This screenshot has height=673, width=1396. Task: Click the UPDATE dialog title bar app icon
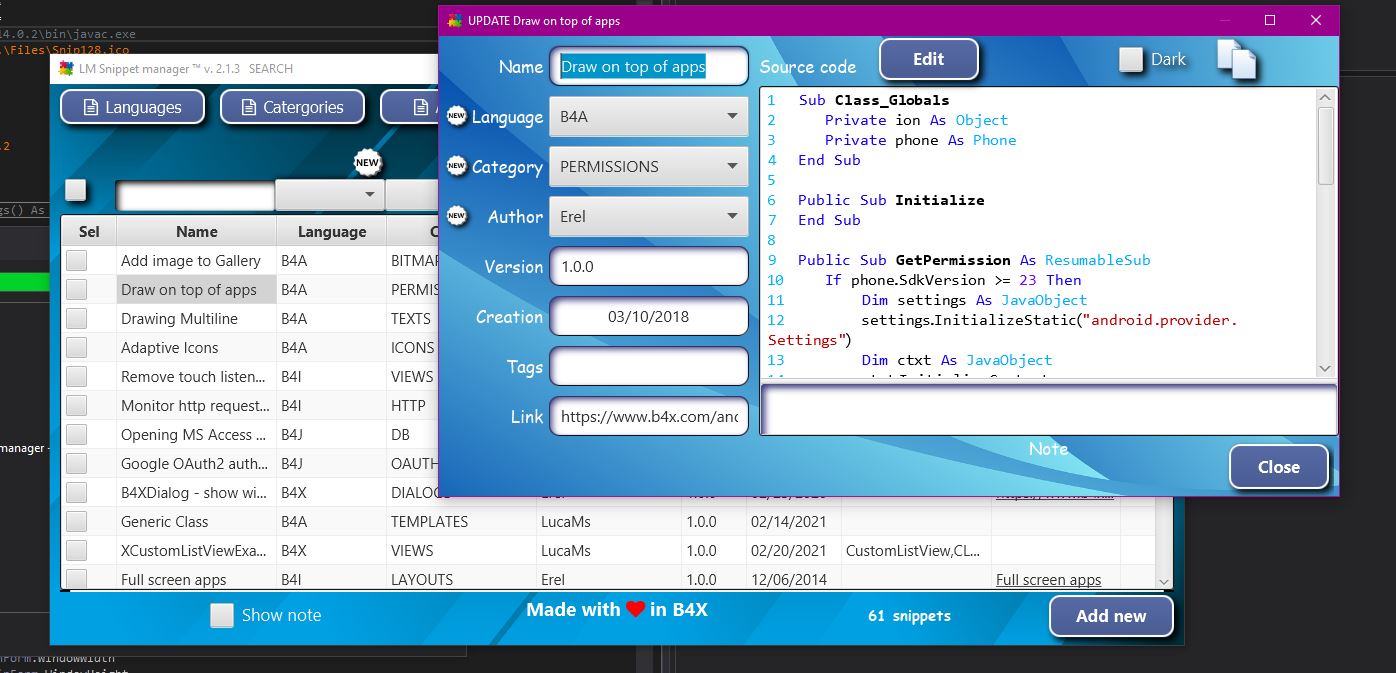click(x=455, y=20)
